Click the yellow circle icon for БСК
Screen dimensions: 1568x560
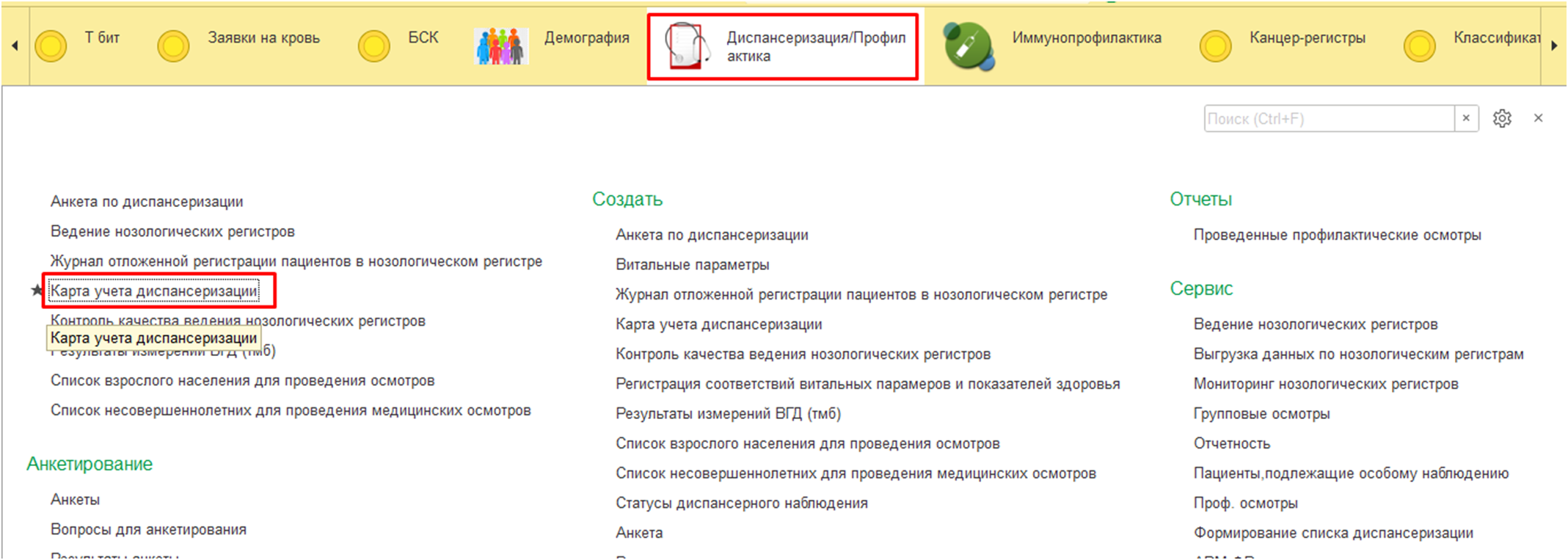tap(373, 46)
